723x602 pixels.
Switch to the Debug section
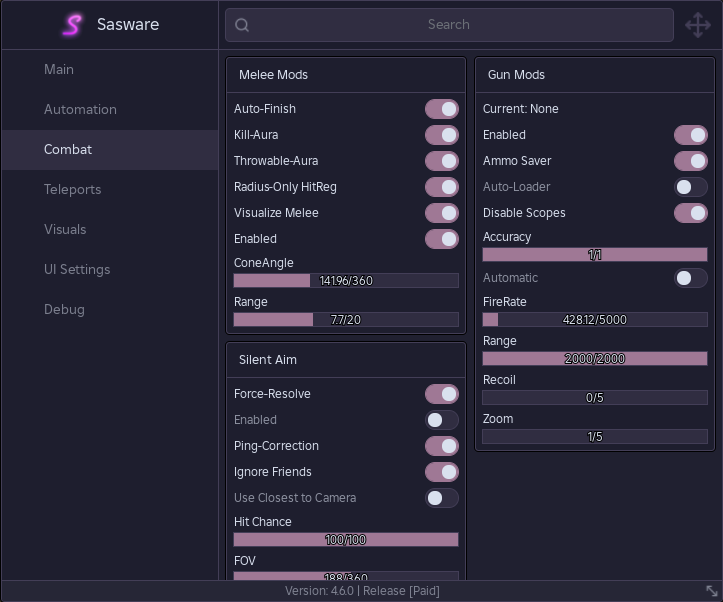pyautogui.click(x=64, y=309)
